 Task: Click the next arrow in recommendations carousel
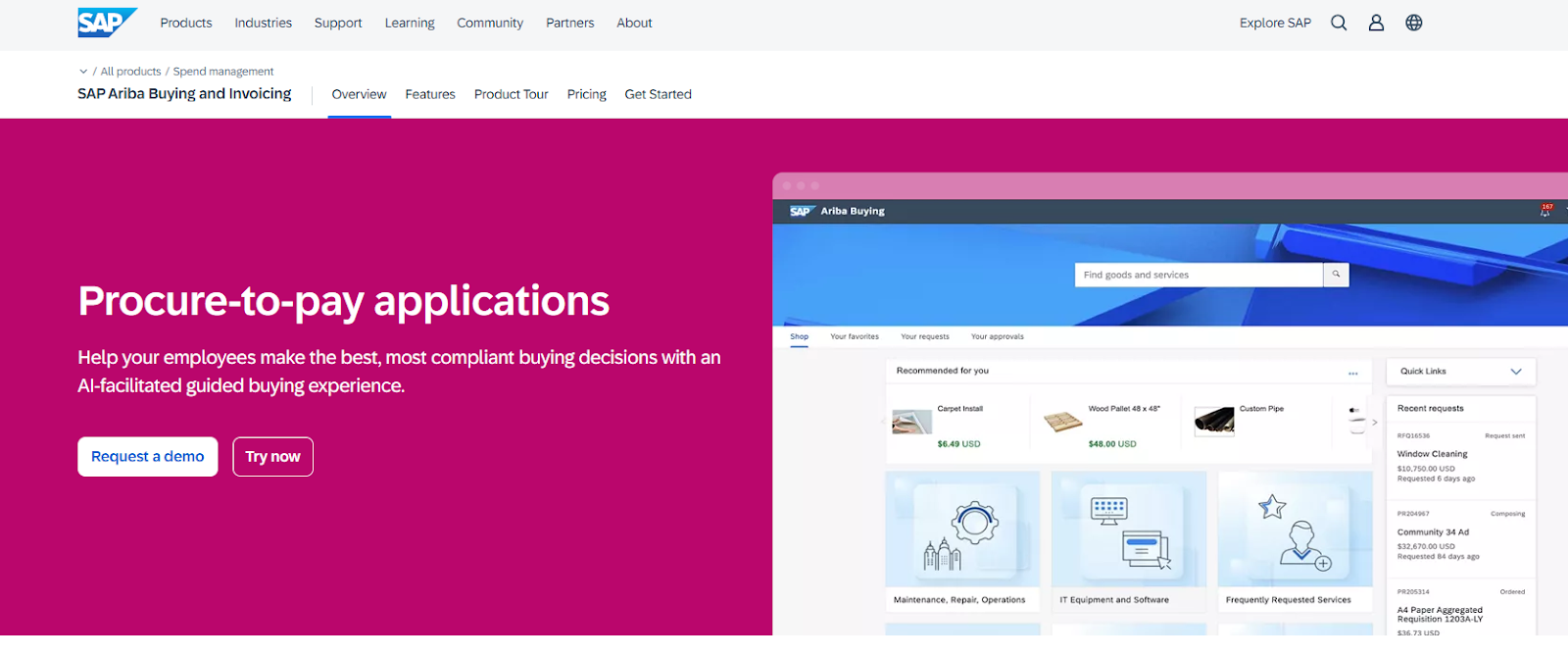pos(1375,423)
